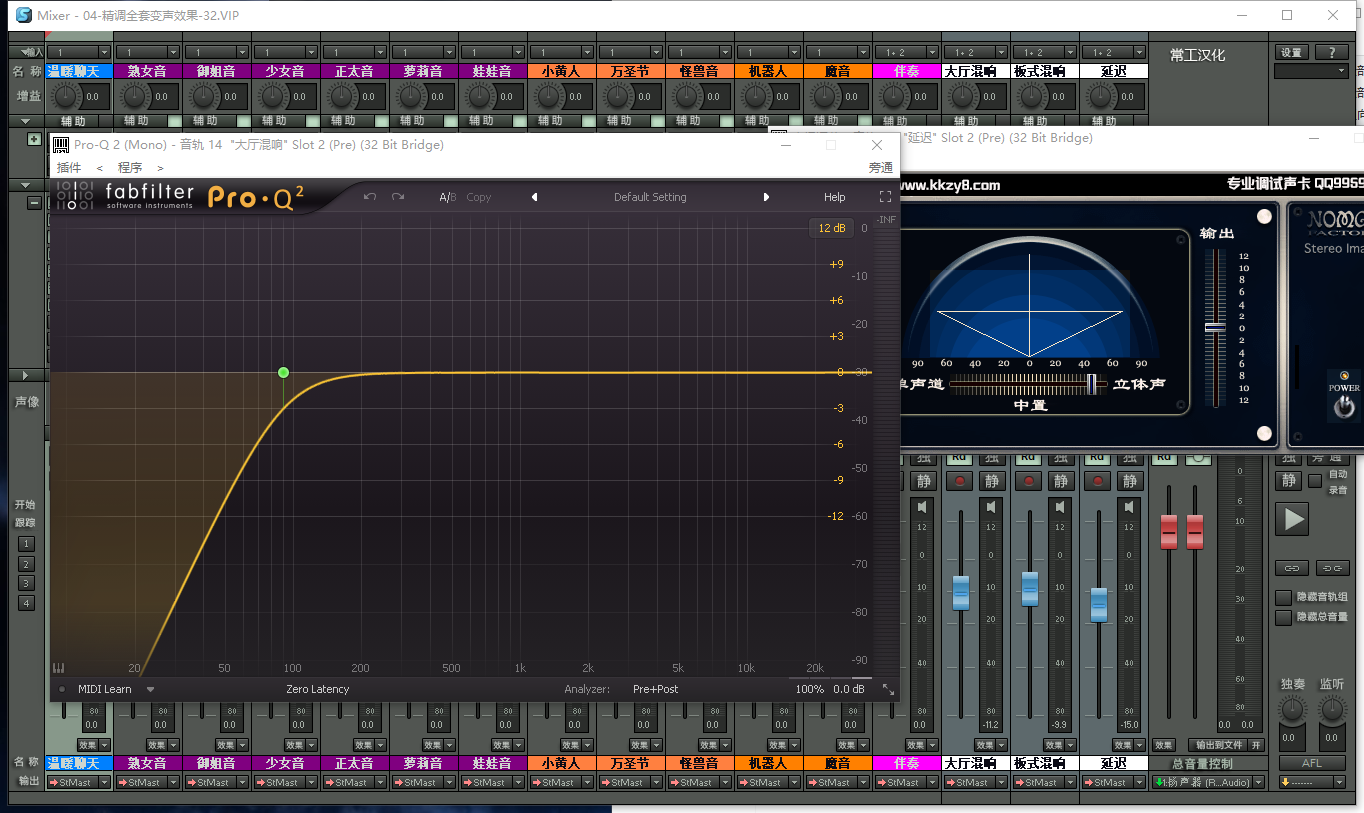Turn the 增益 gain knob for 温暖聊天

click(x=66, y=97)
